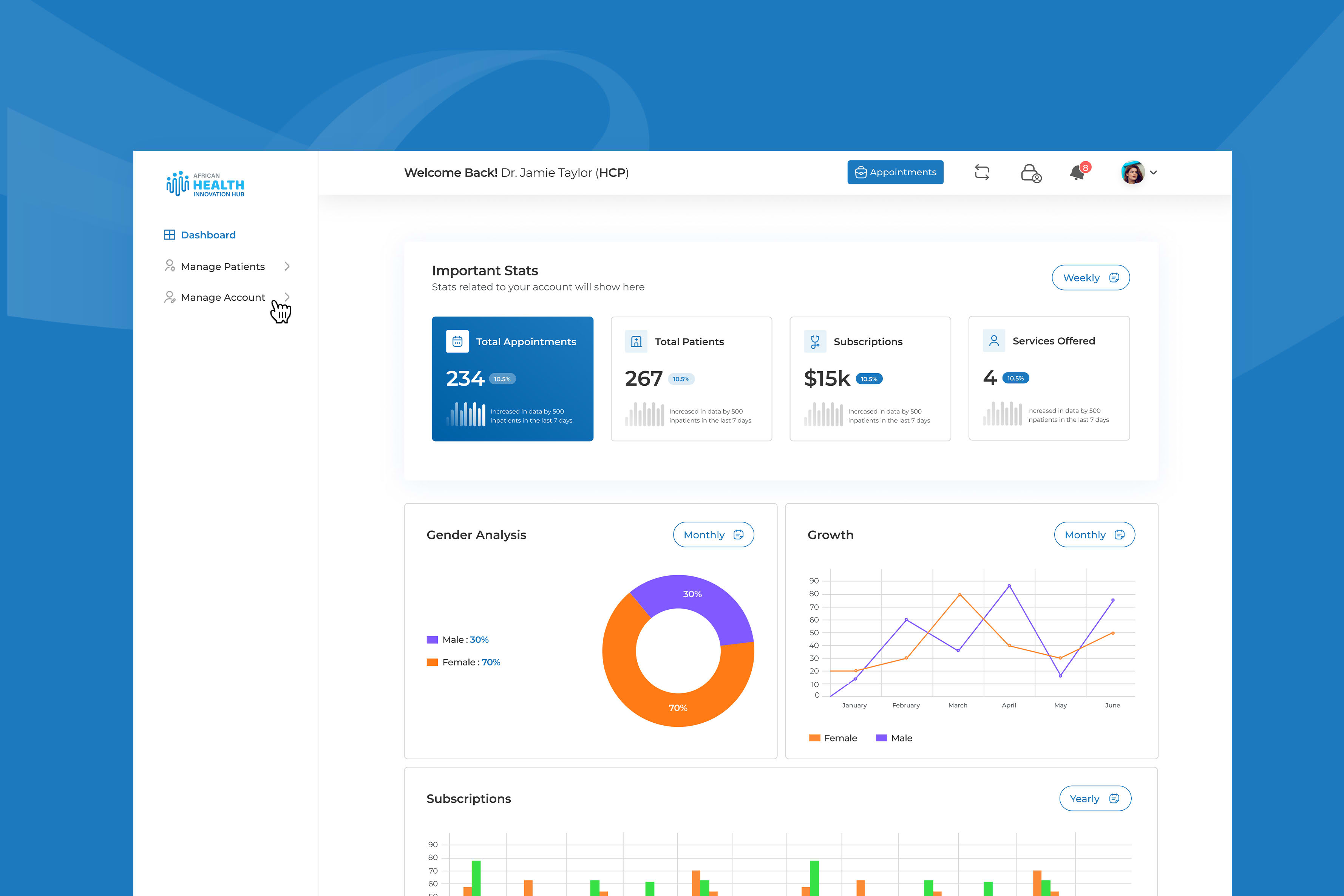Open notifications bell with red badge

1078,172
